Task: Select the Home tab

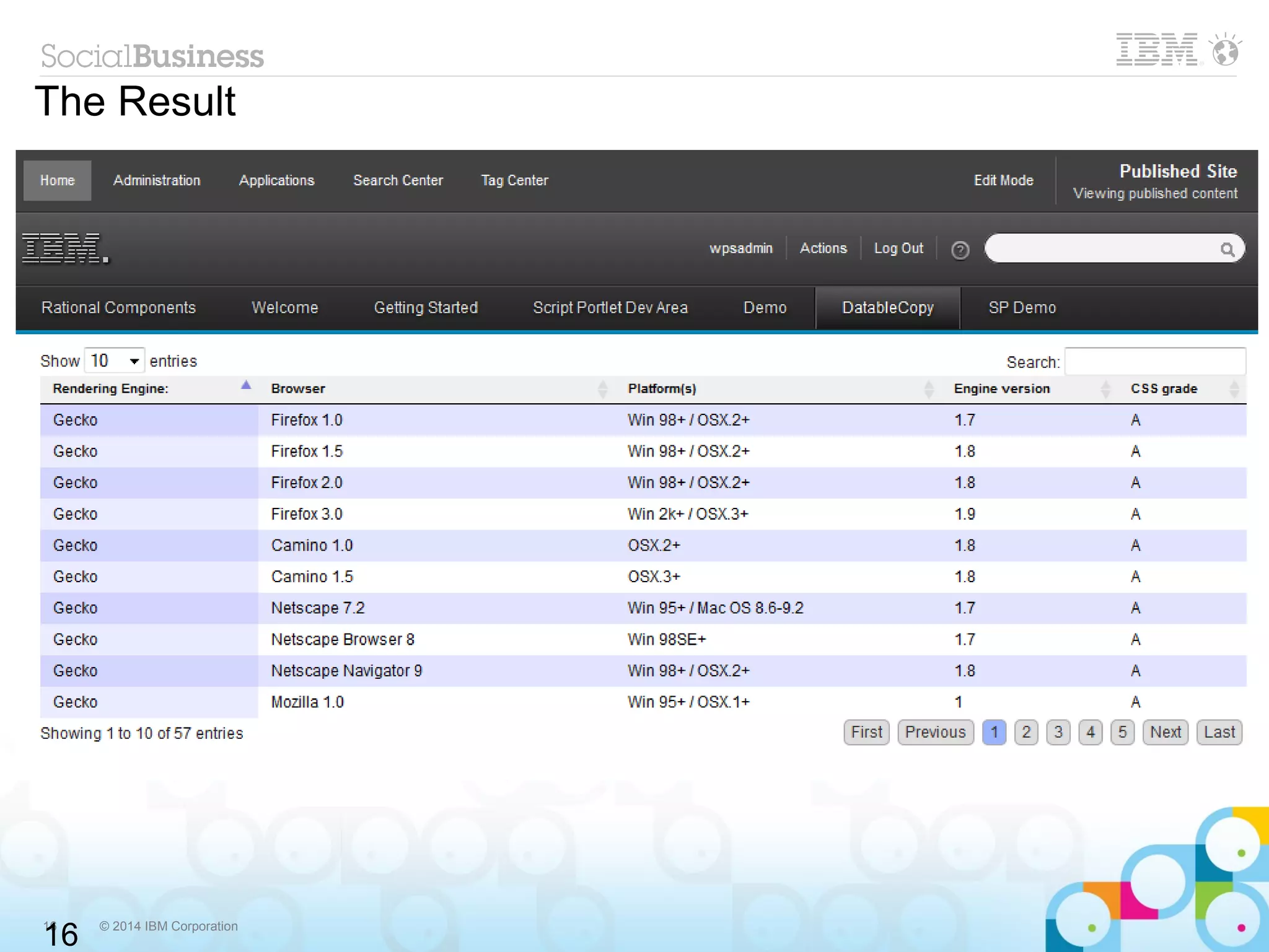Action: pos(58,180)
